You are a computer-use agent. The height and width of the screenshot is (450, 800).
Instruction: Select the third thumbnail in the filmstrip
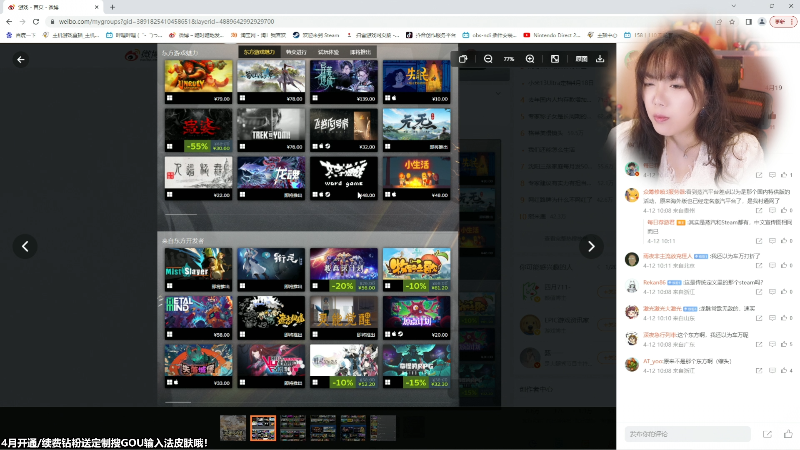click(x=293, y=428)
